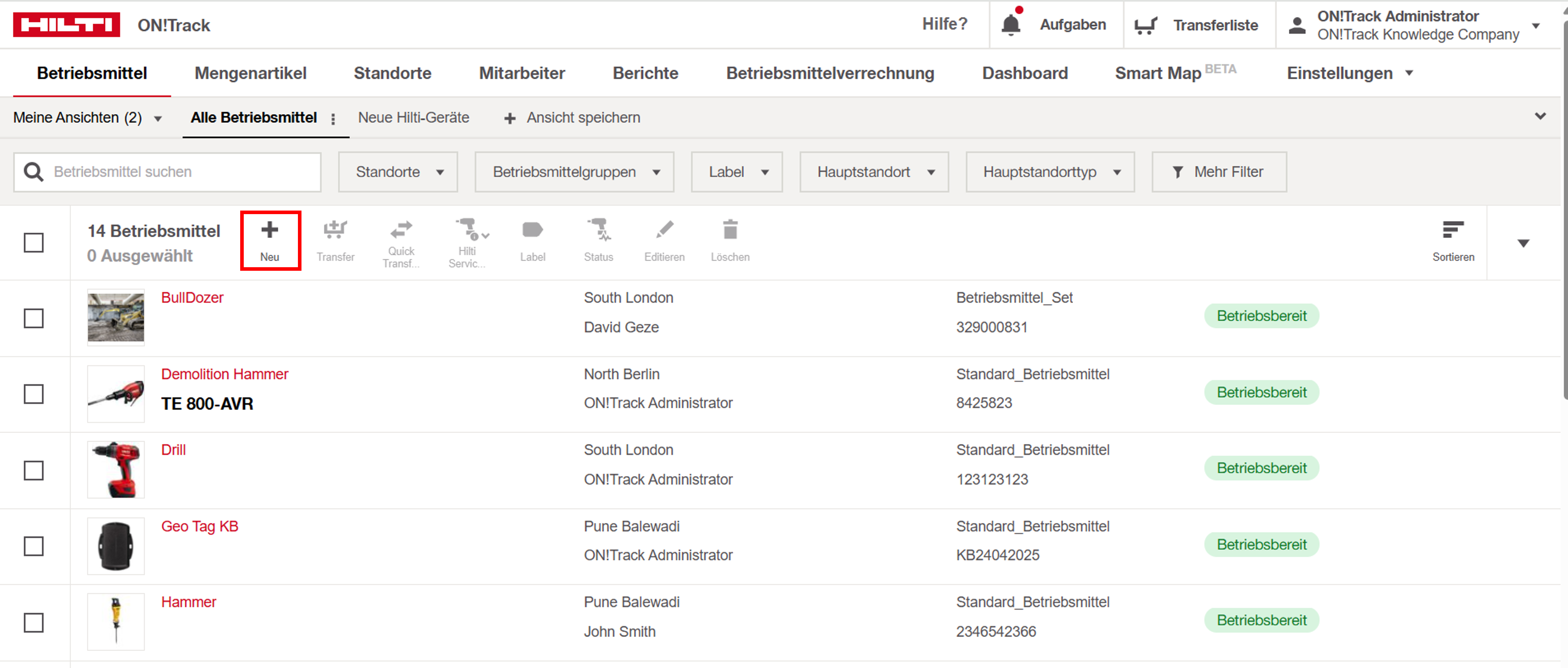Go to the Mengenartikel tab
This screenshot has width=1568, height=668.
(x=250, y=74)
